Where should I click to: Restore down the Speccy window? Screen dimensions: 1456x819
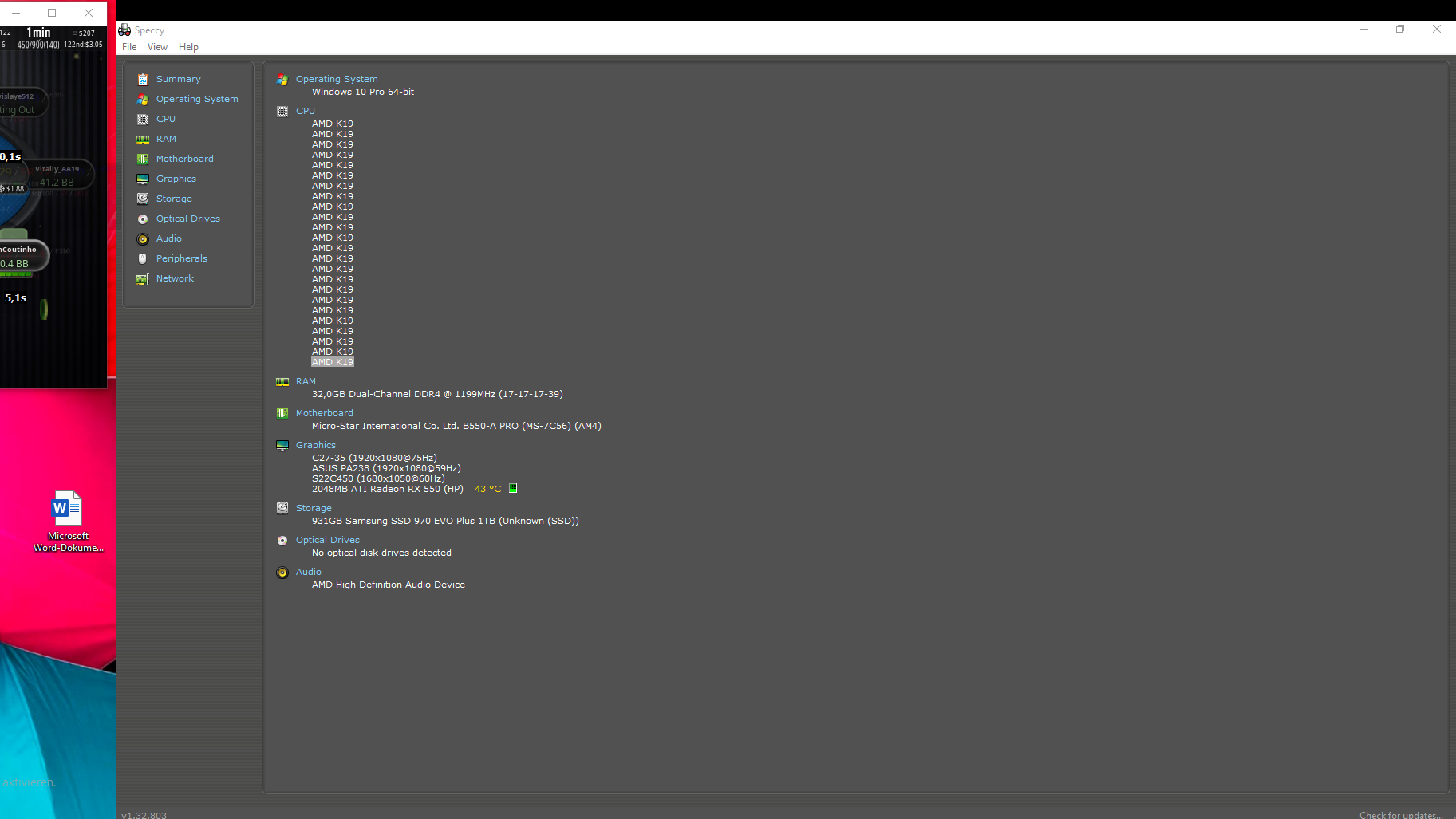pos(1400,29)
